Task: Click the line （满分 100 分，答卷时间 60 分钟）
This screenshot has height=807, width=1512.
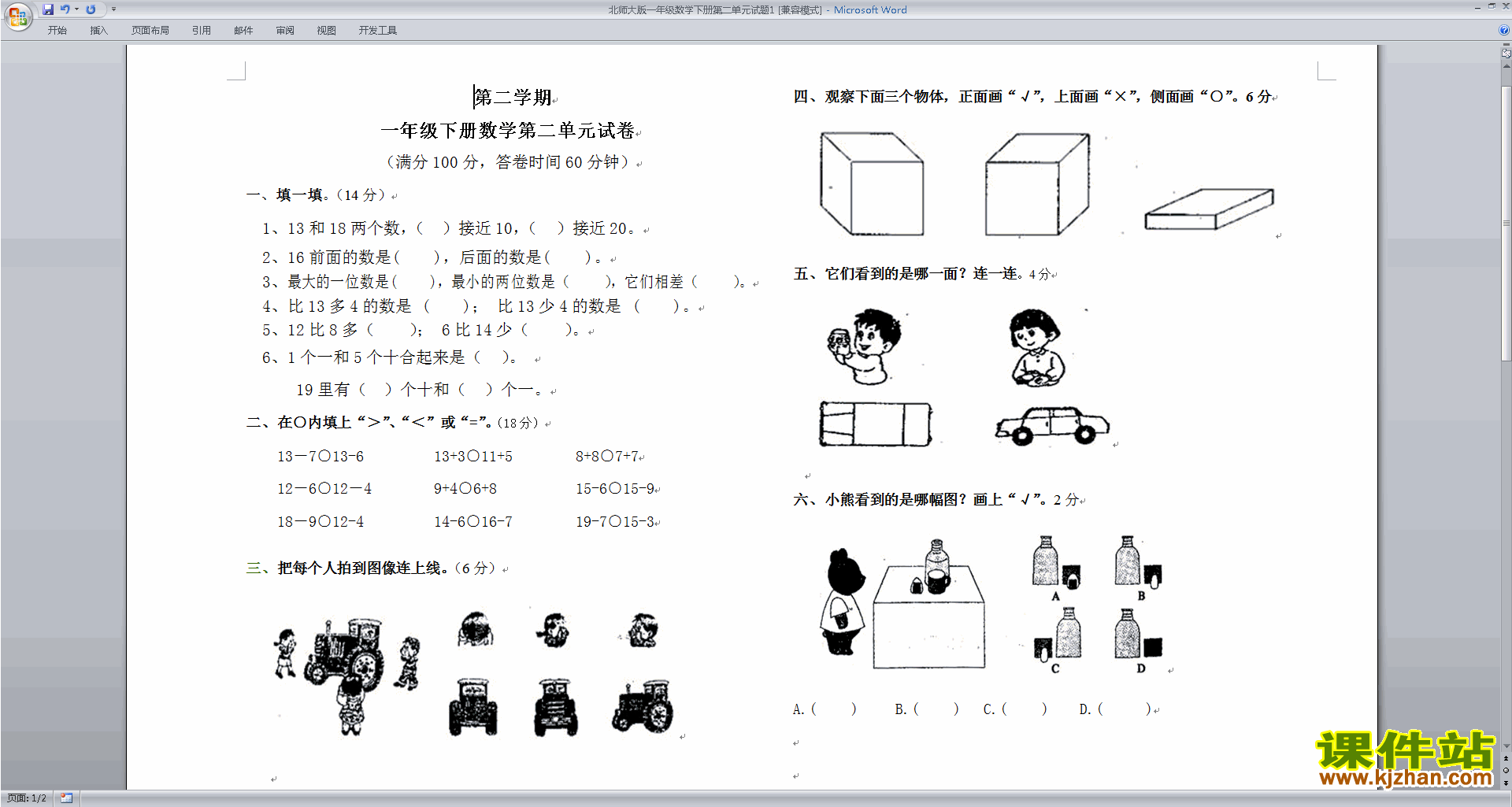Action: click(508, 162)
